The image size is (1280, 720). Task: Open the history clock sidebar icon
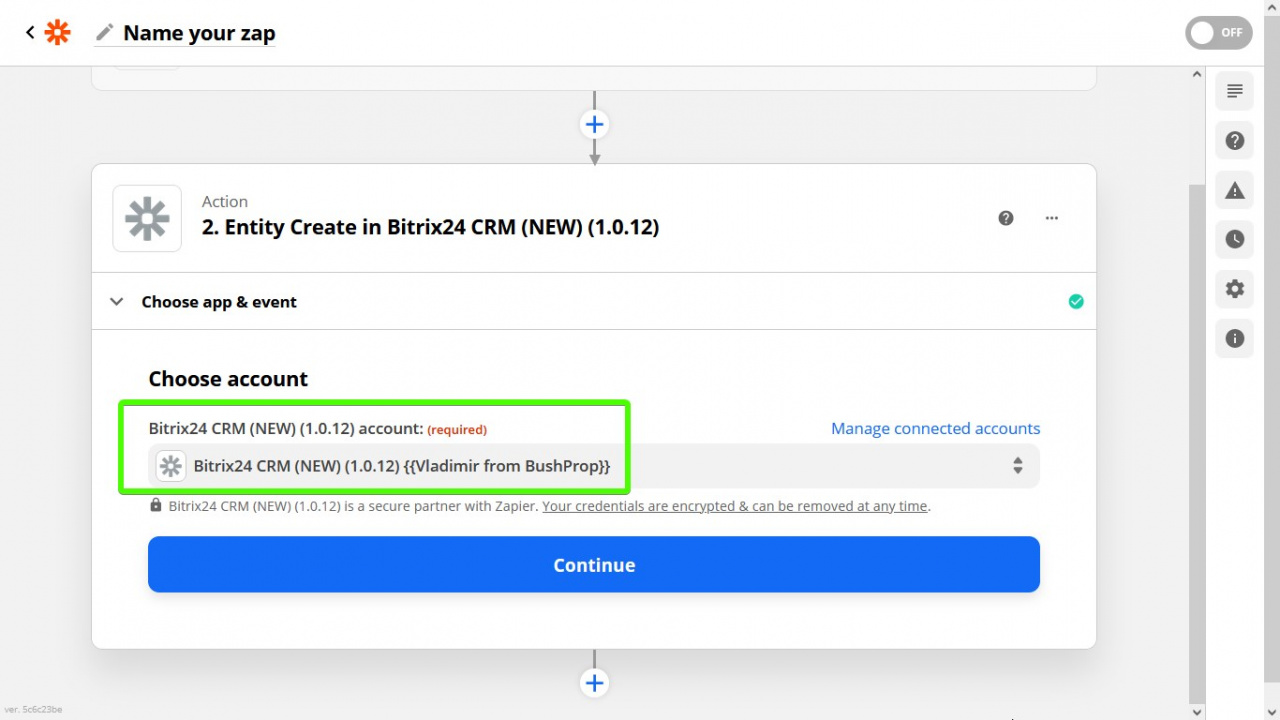coord(1235,239)
